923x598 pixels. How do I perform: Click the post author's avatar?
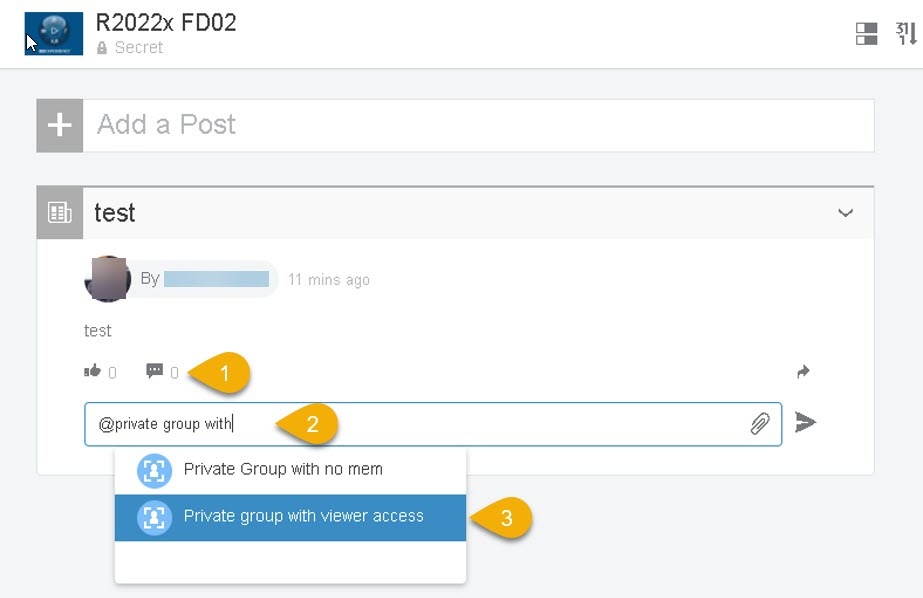point(107,279)
